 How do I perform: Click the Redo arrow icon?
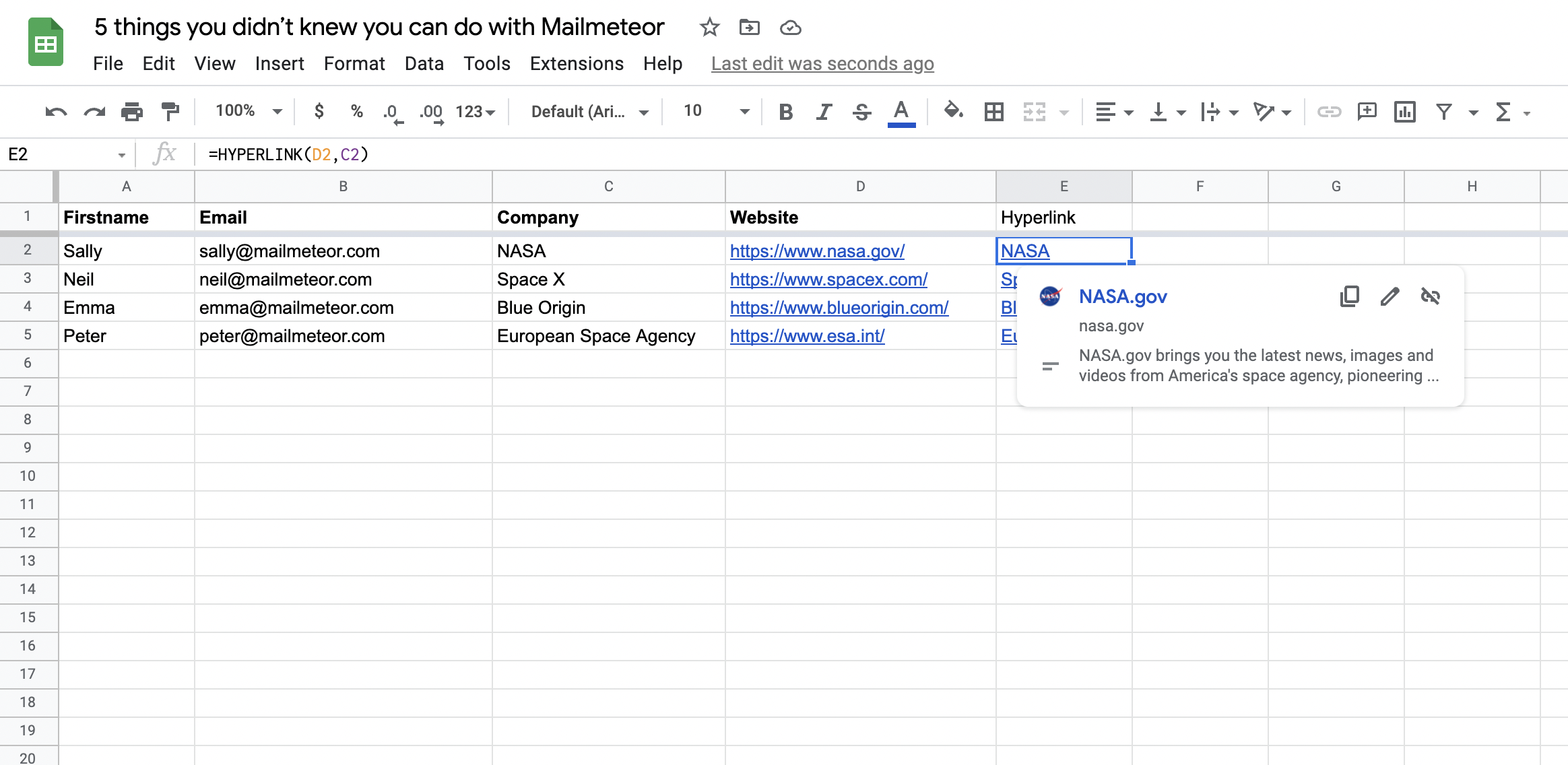(94, 112)
